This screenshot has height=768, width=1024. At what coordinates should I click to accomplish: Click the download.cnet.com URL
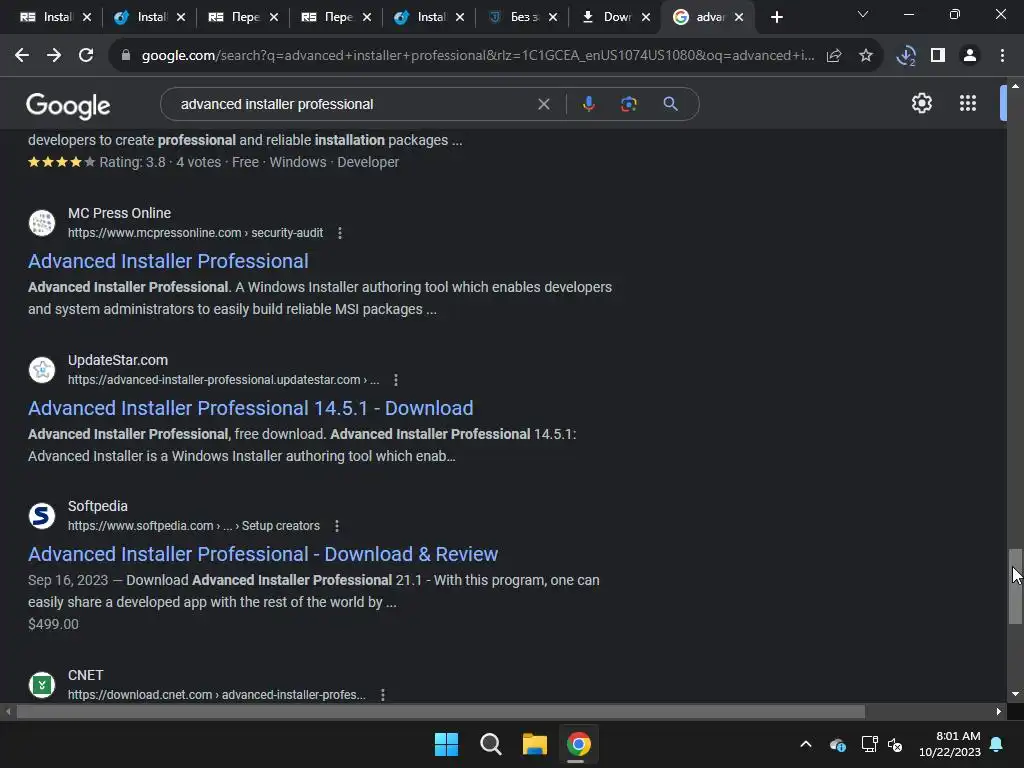pos(217,695)
